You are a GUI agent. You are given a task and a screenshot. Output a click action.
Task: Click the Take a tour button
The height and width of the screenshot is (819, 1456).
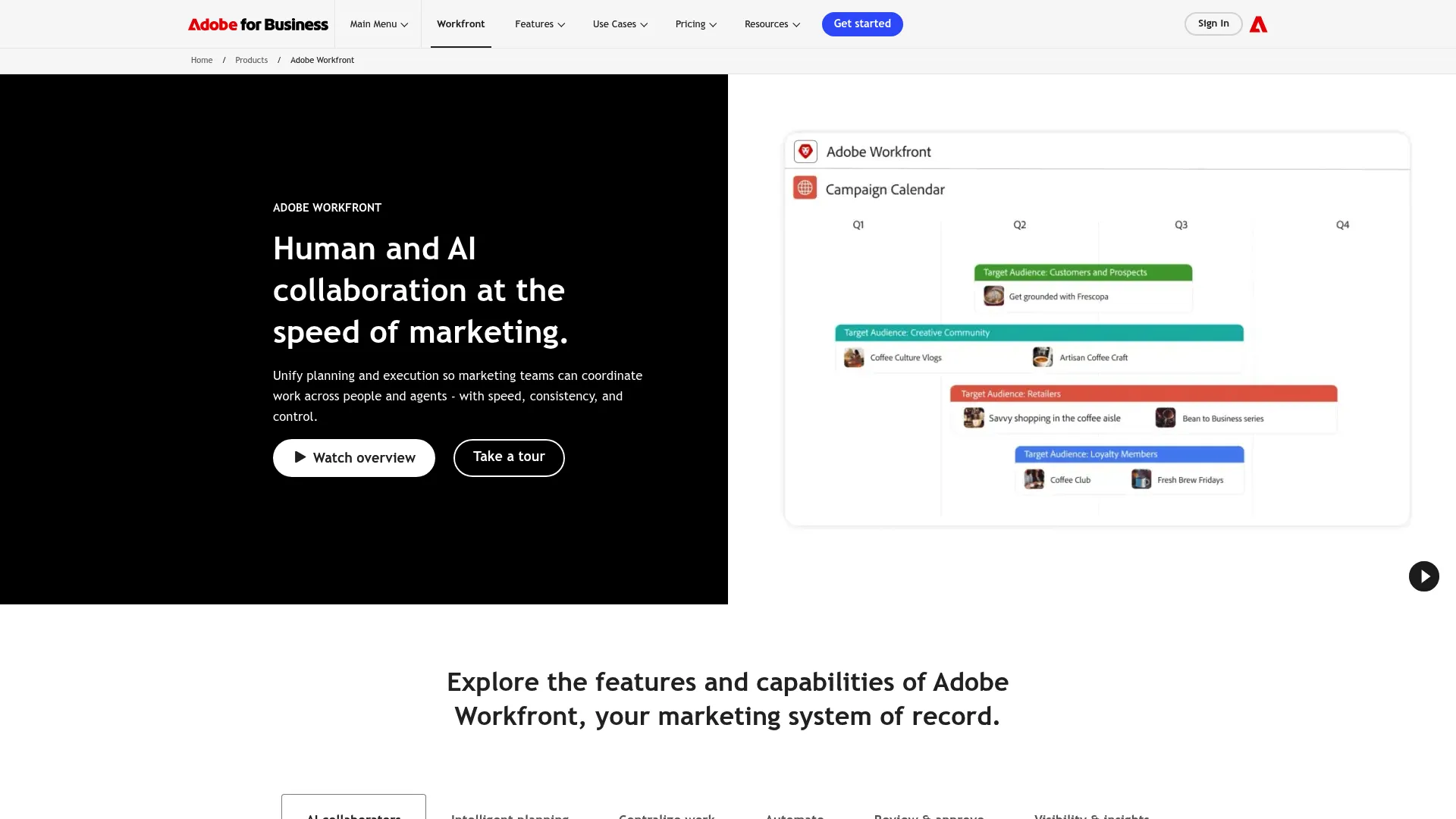click(509, 458)
